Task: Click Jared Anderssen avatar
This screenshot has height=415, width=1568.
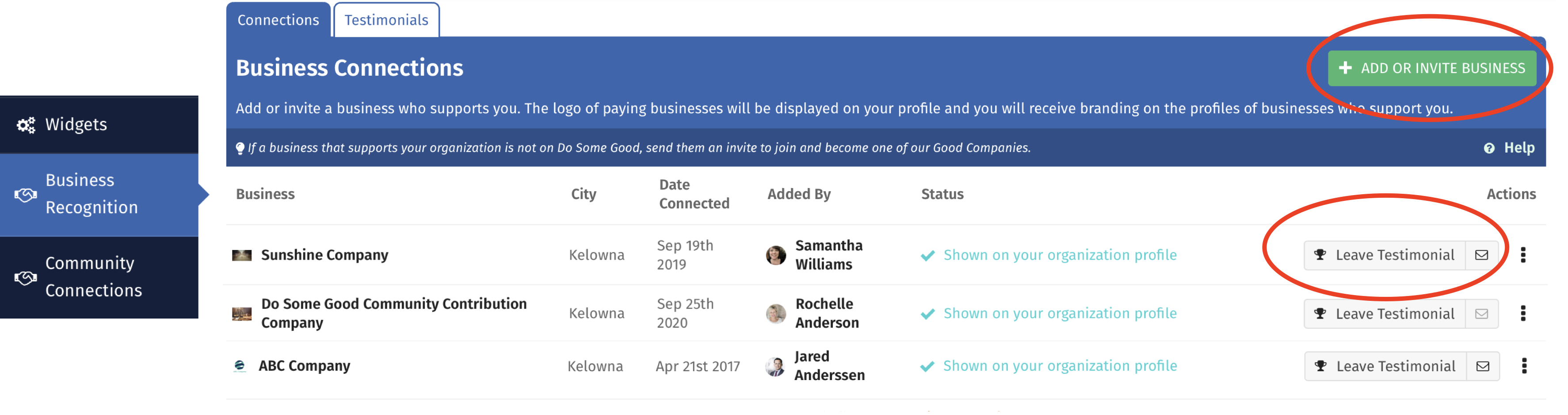Action: (775, 366)
